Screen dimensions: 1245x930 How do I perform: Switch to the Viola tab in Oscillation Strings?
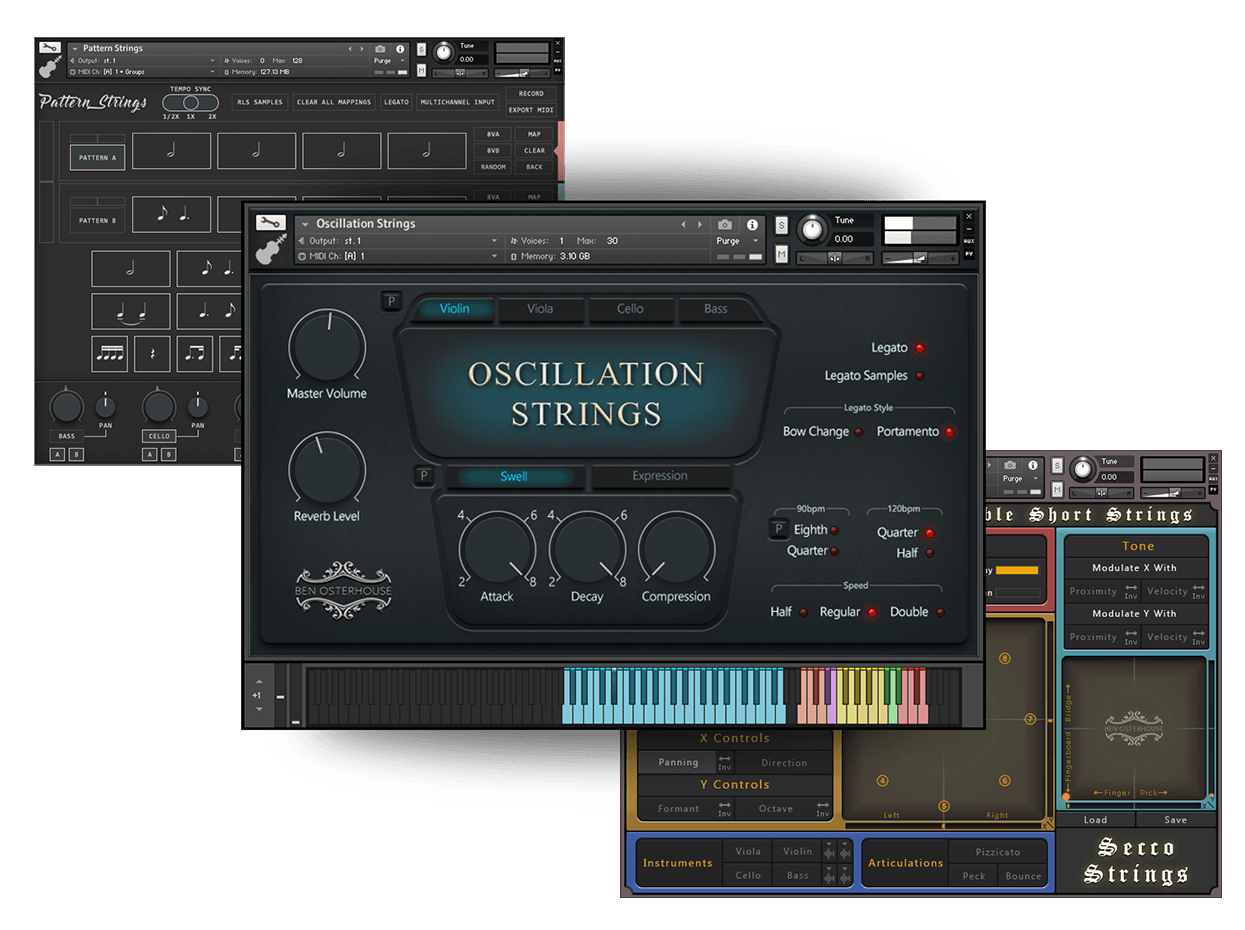[541, 309]
